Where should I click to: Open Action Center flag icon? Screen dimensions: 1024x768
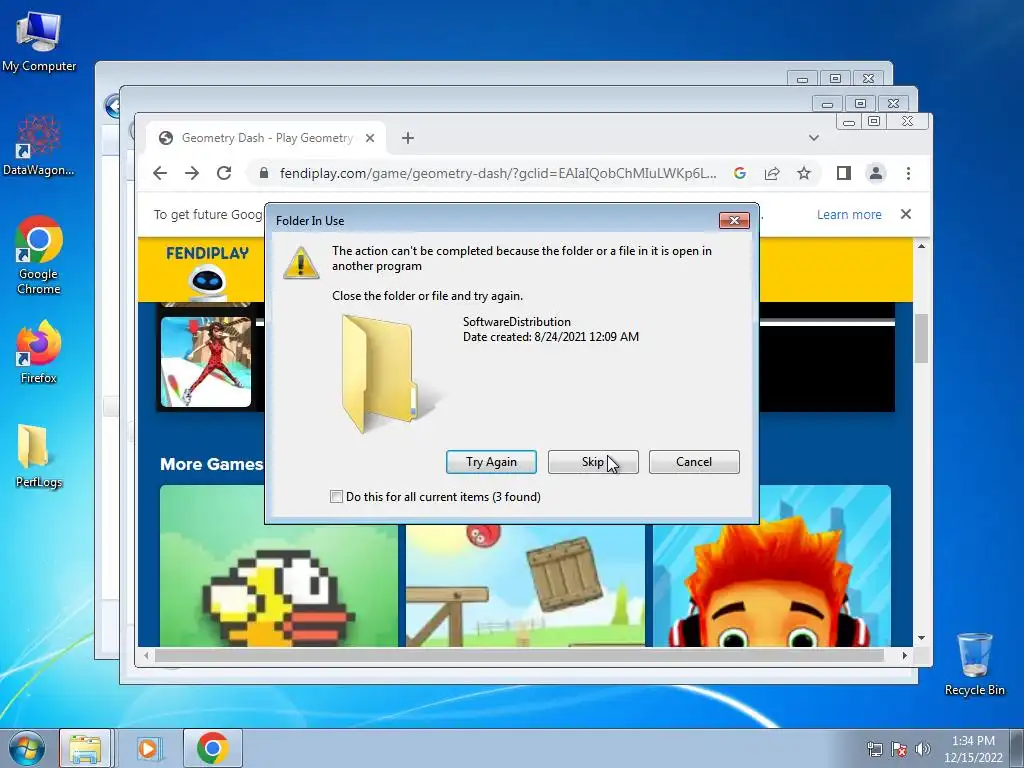(899, 749)
